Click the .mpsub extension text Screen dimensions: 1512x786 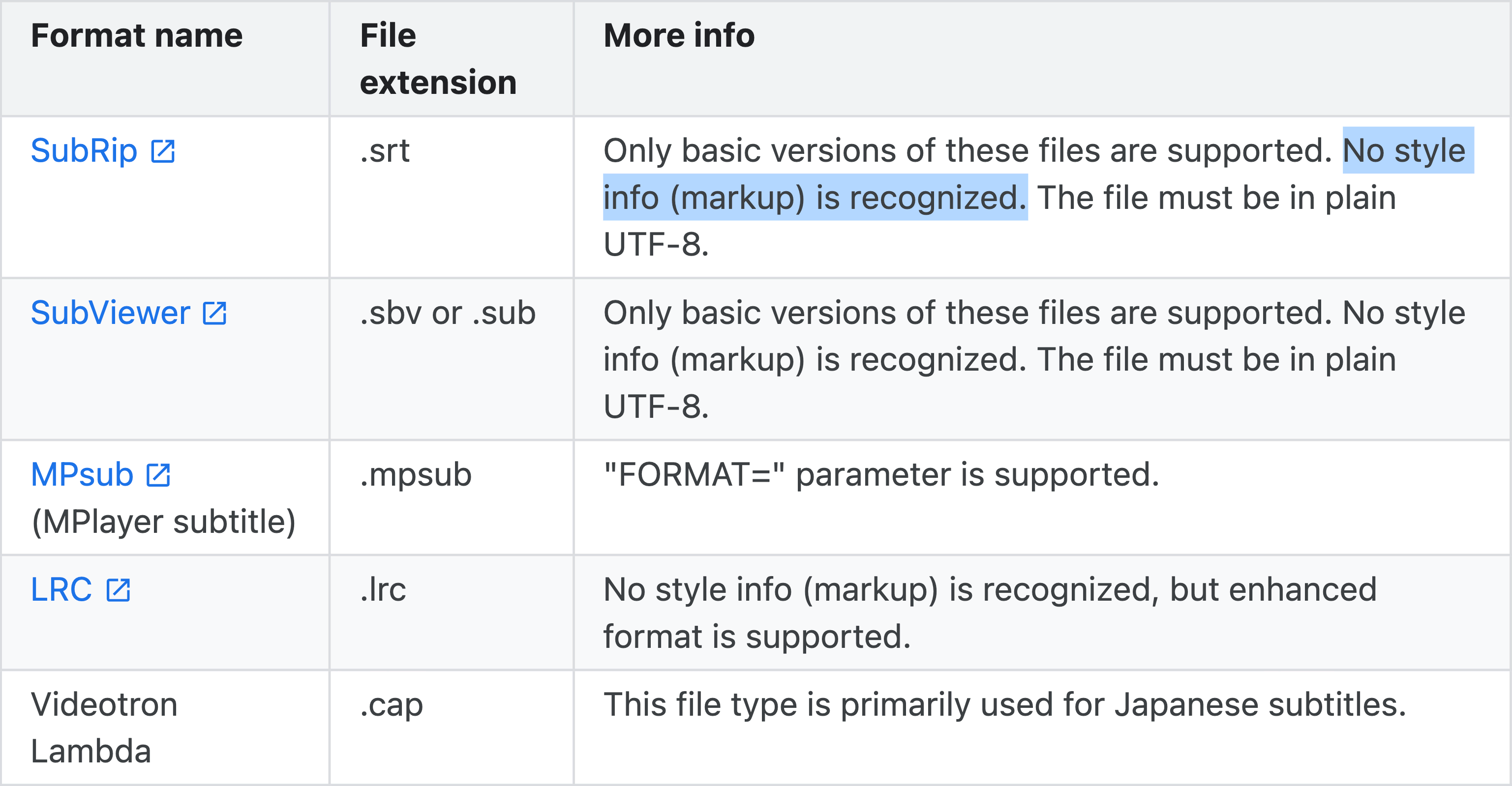pyautogui.click(x=416, y=475)
